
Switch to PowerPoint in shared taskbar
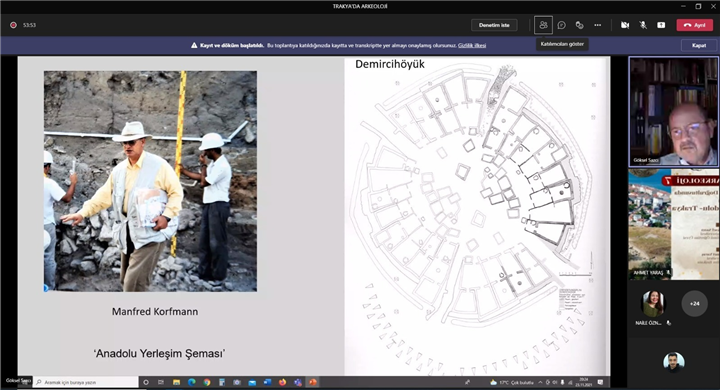[x=313, y=382]
